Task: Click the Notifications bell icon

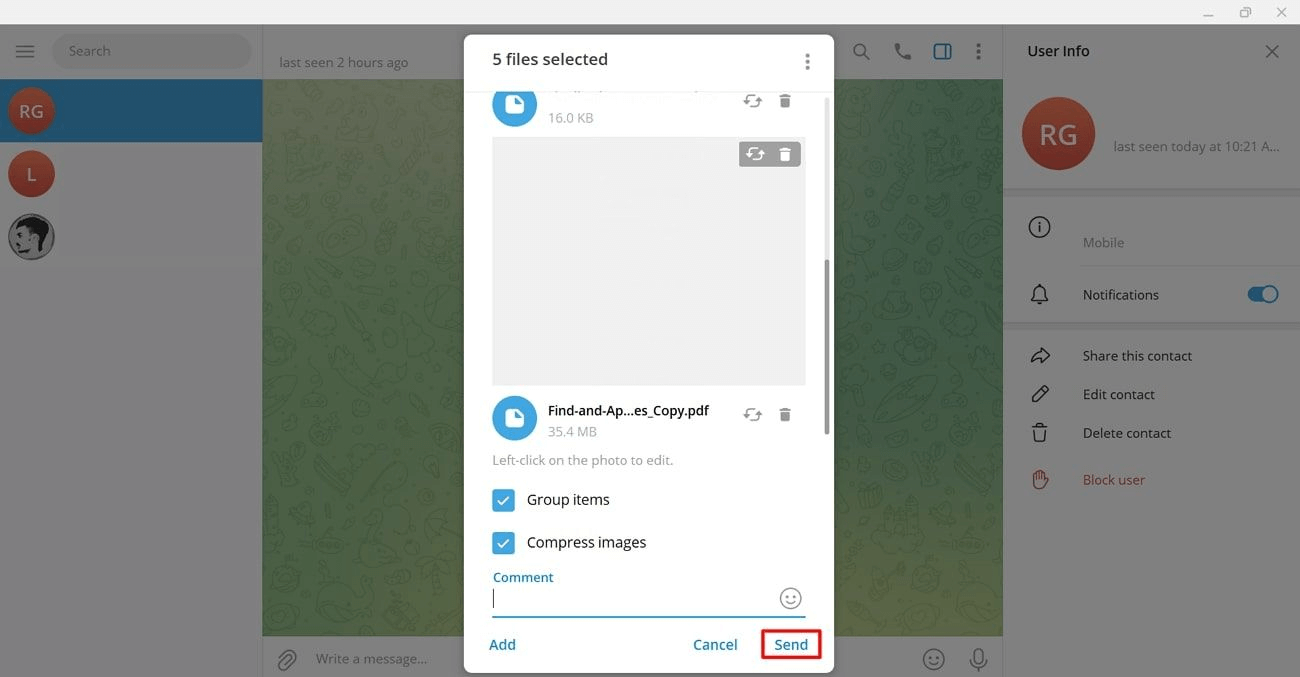Action: pos(1039,295)
